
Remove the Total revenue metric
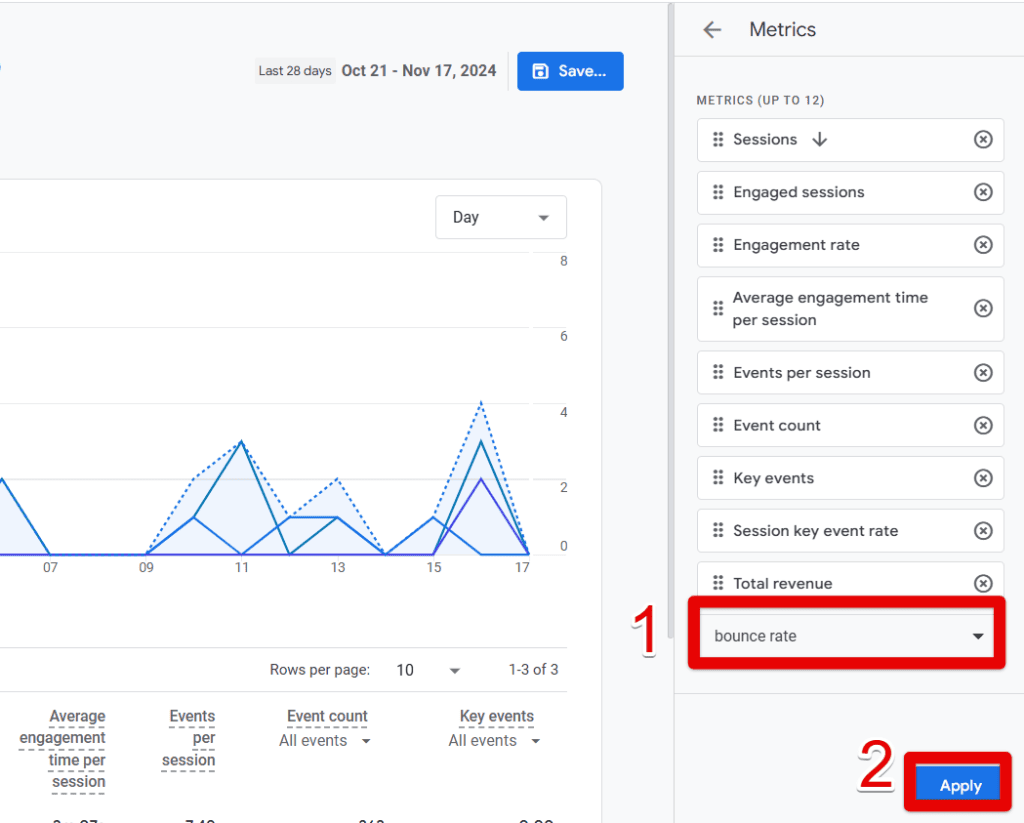[983, 583]
